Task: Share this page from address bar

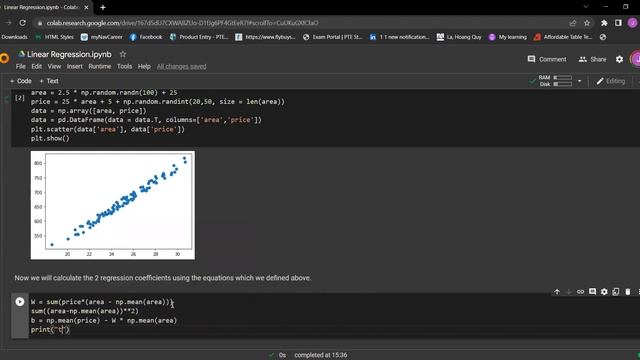Action: coord(573,23)
